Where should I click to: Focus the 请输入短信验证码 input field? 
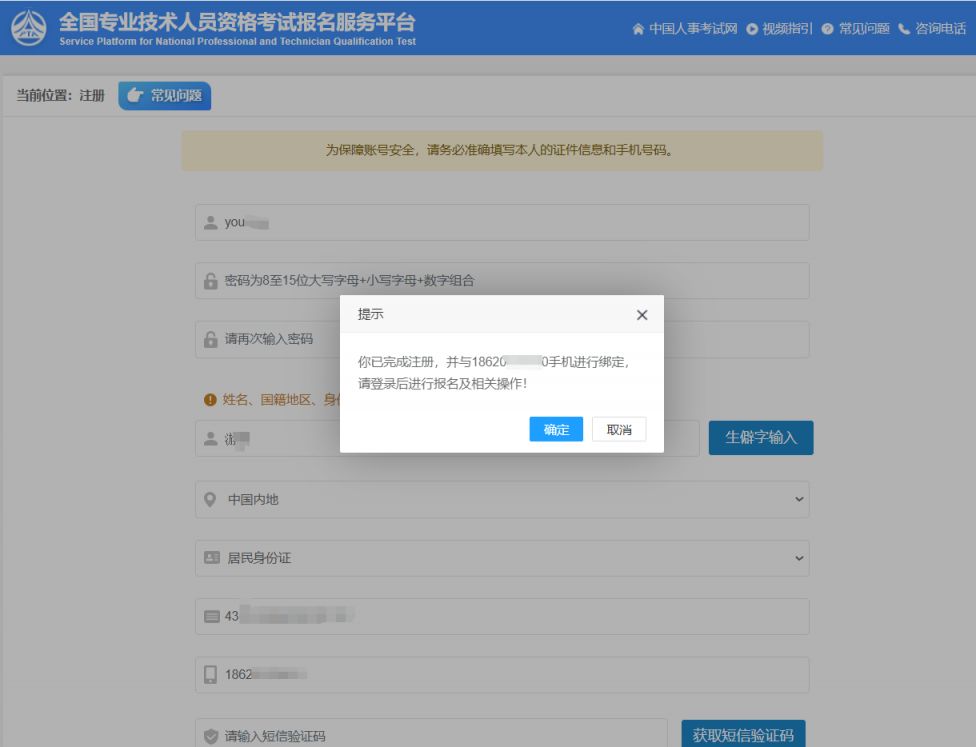(430, 735)
